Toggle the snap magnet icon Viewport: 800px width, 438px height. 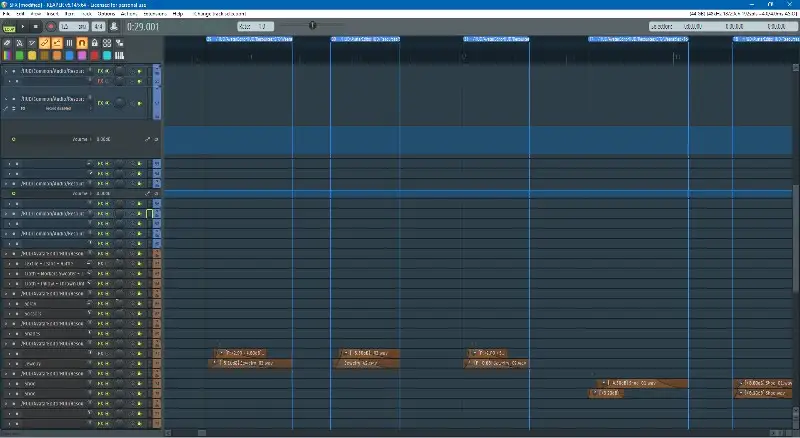(x=82, y=43)
